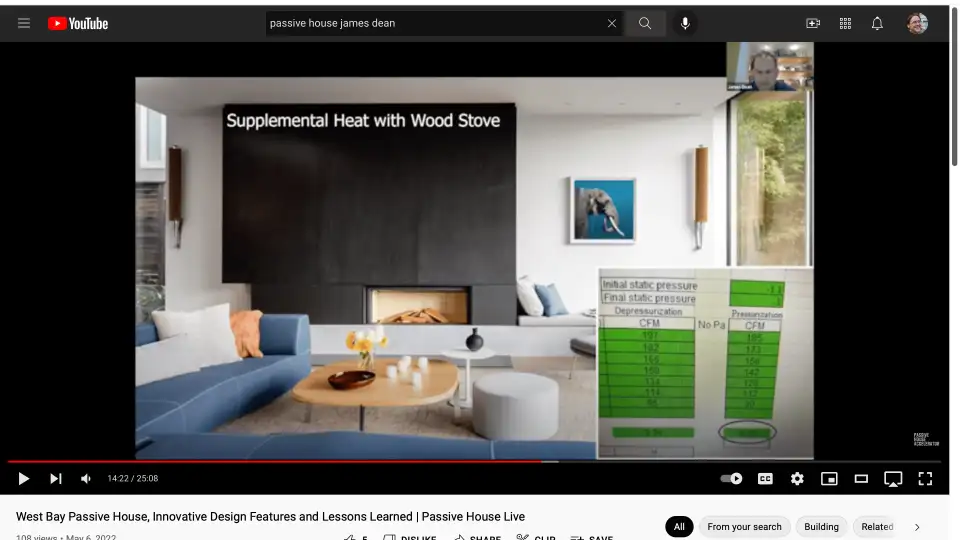Select the 'Building' filter chip
960x540 pixels.
point(821,527)
